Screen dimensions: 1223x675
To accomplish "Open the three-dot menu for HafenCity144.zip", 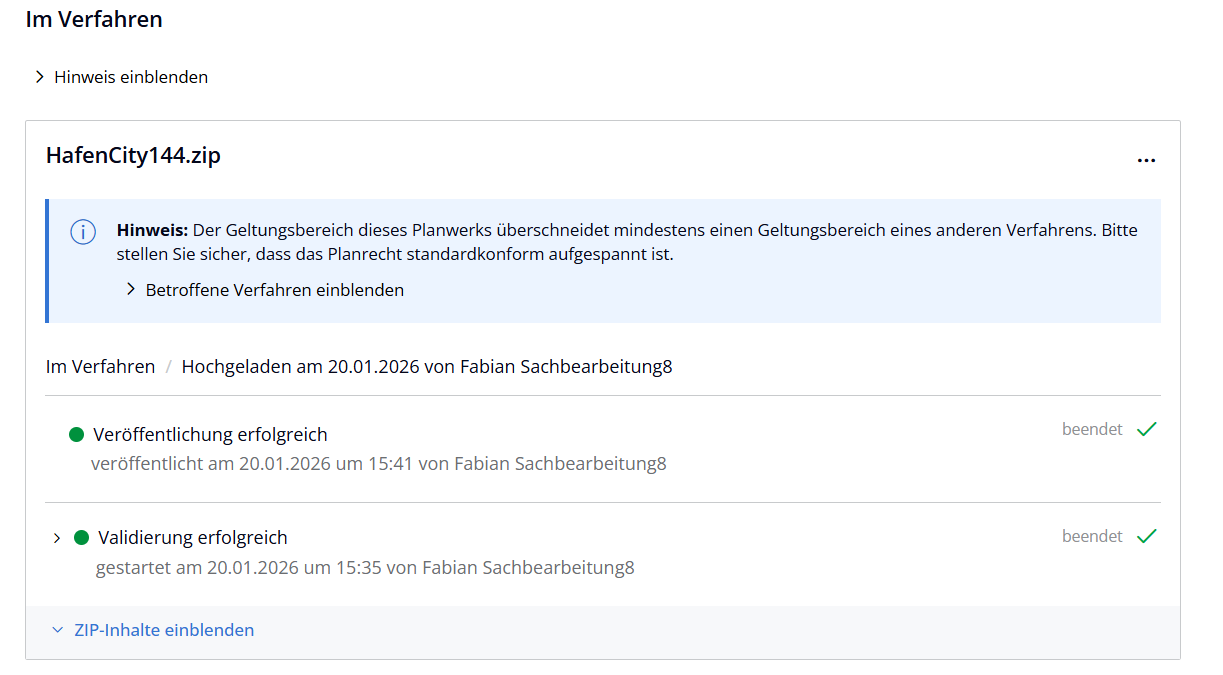I will coord(1146,160).
